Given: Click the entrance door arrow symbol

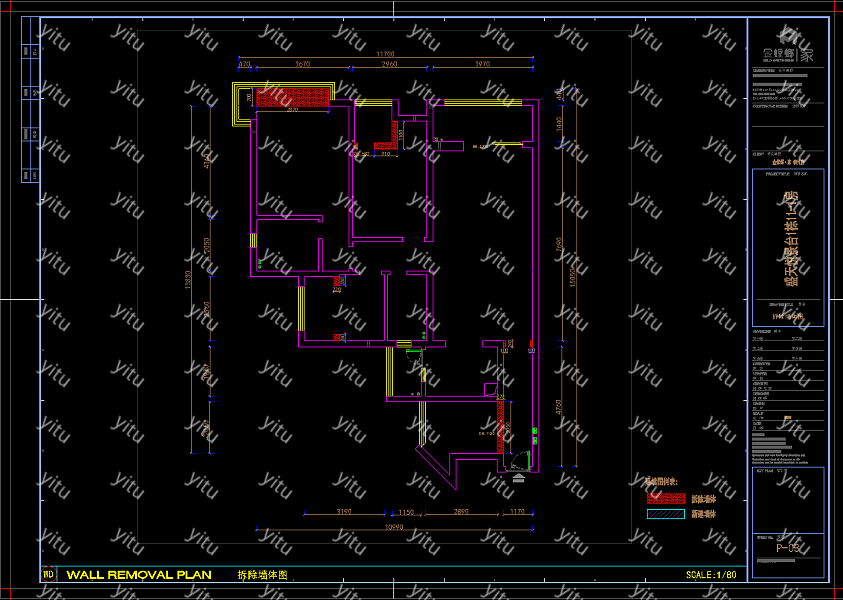Looking at the screenshot, I should pyautogui.click(x=517, y=478).
